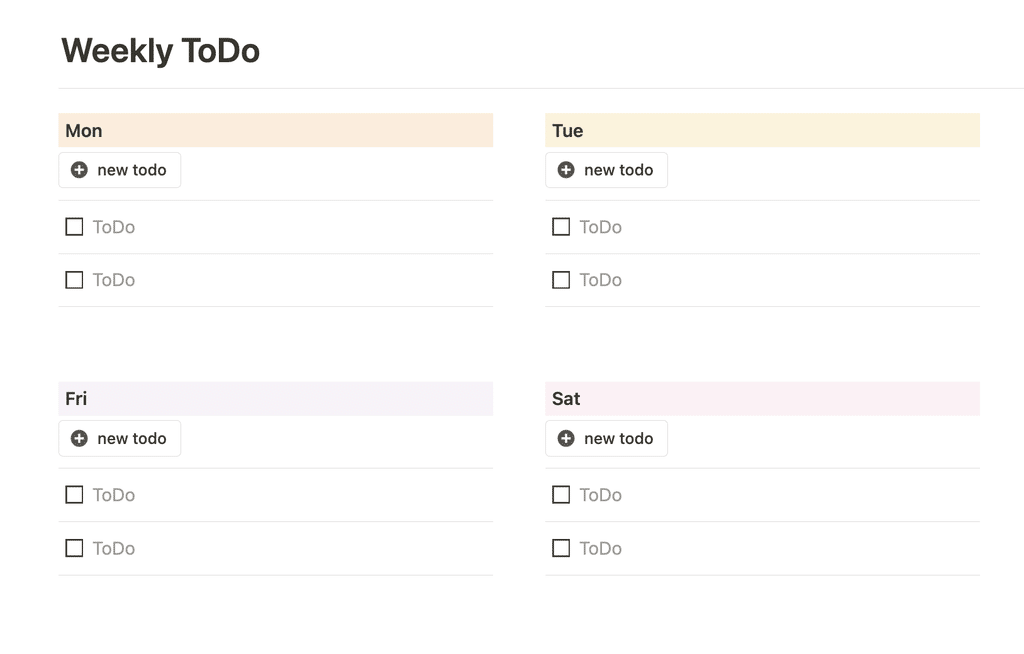Add a new todo for Tue
The image size is (1024, 654).
[x=606, y=170]
